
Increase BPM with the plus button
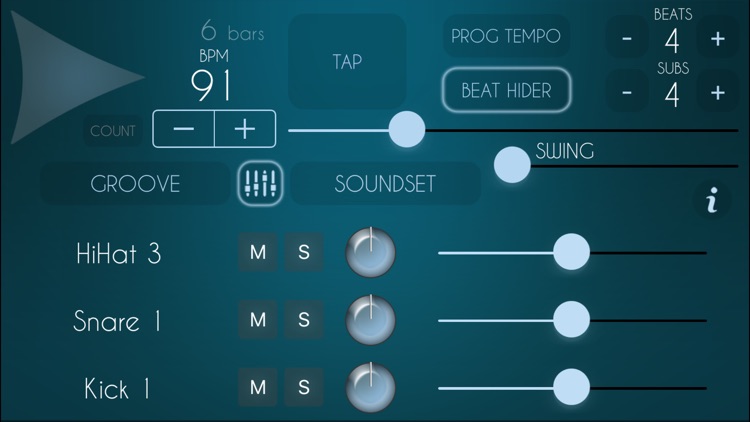pyautogui.click(x=245, y=129)
